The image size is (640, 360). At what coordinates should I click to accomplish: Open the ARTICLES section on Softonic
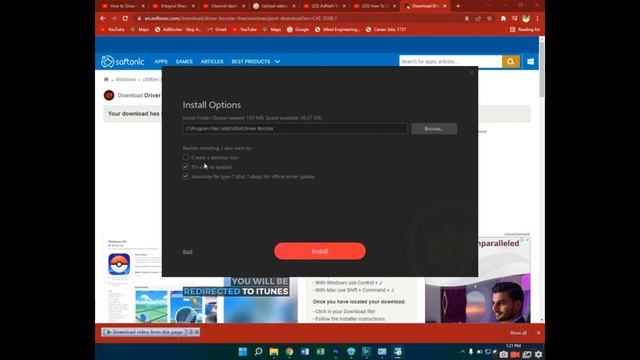[x=212, y=62]
